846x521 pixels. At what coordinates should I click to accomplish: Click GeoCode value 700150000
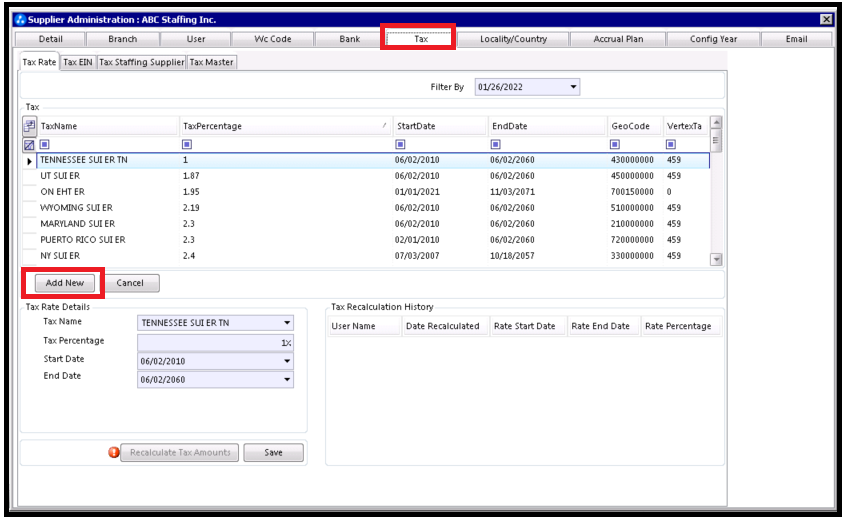[632, 192]
